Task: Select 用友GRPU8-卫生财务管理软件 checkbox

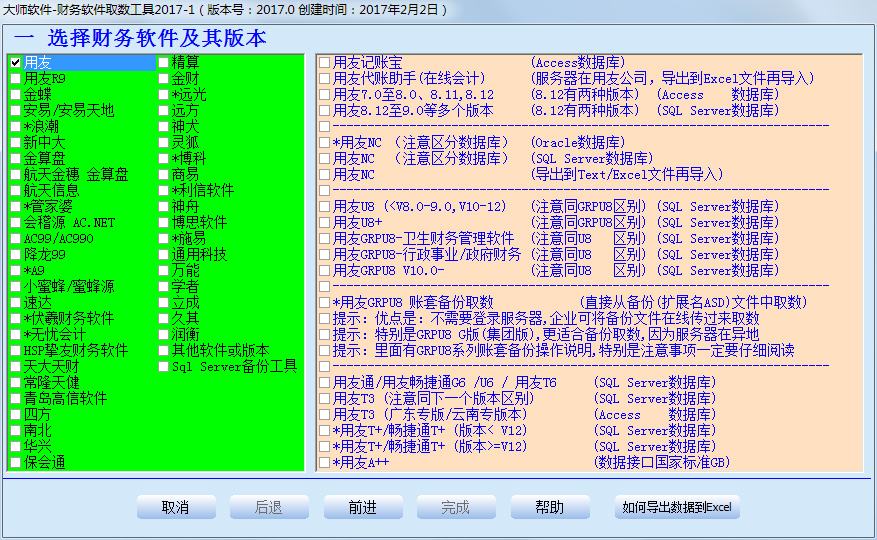Action: tap(324, 239)
